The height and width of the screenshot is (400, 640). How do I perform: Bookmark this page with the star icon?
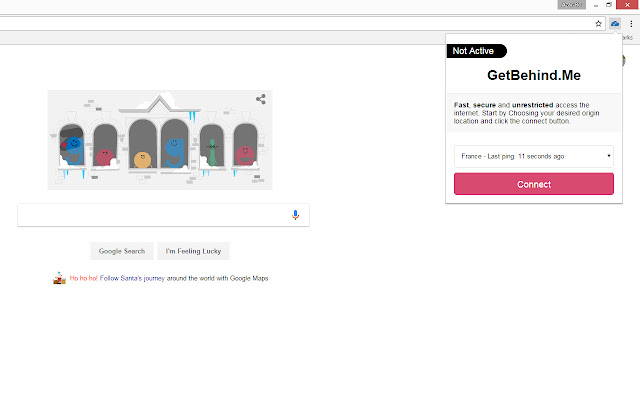point(599,23)
